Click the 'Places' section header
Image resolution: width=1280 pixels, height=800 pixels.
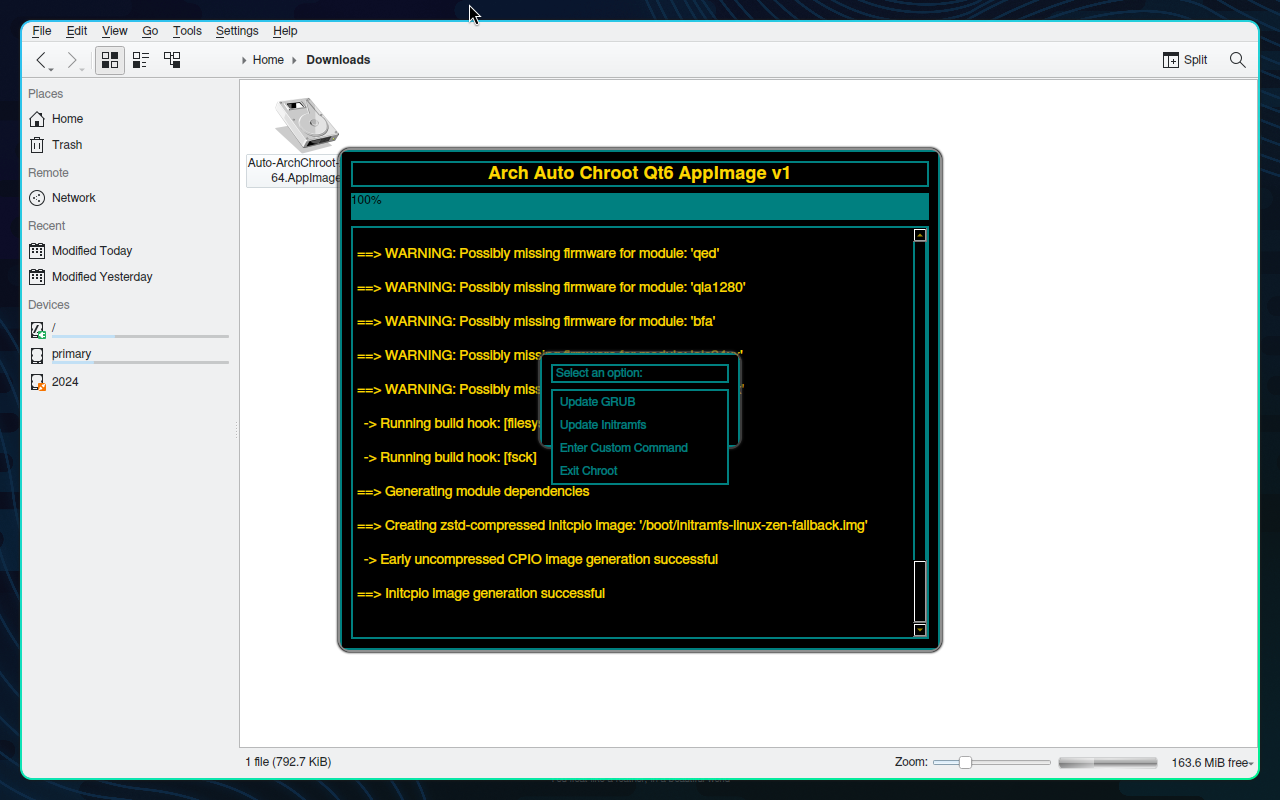[x=46, y=94]
